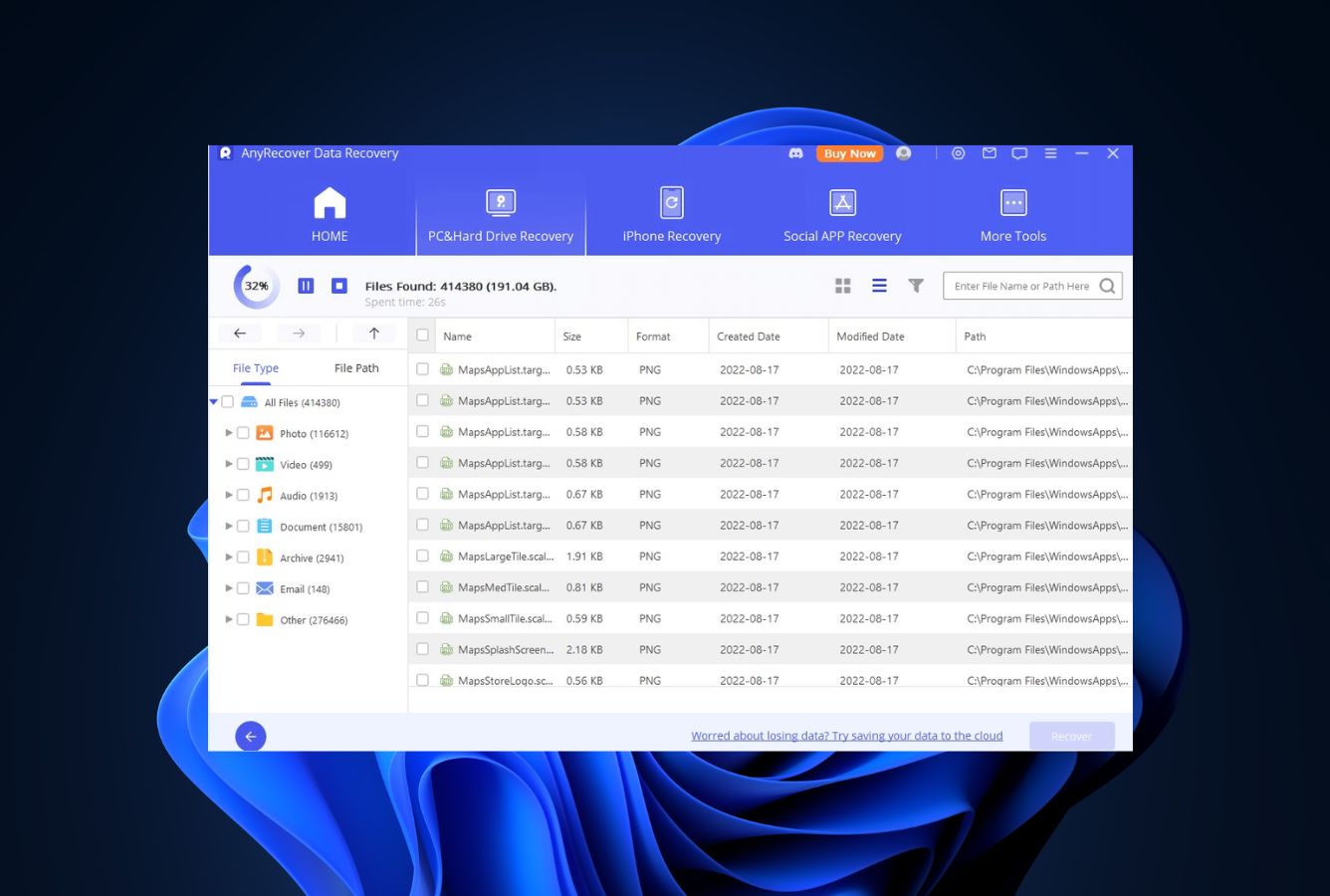Switch to grid thumbnail view
The height and width of the screenshot is (896, 1330).
pos(843,286)
